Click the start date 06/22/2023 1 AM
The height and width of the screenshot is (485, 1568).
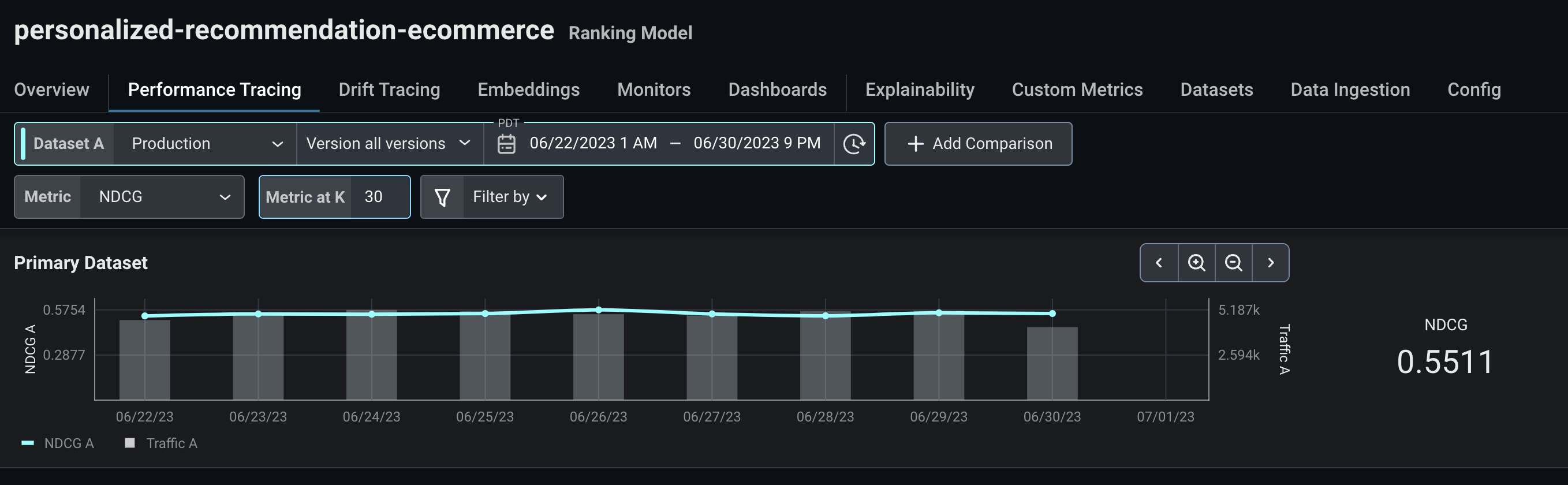pyautogui.click(x=593, y=143)
